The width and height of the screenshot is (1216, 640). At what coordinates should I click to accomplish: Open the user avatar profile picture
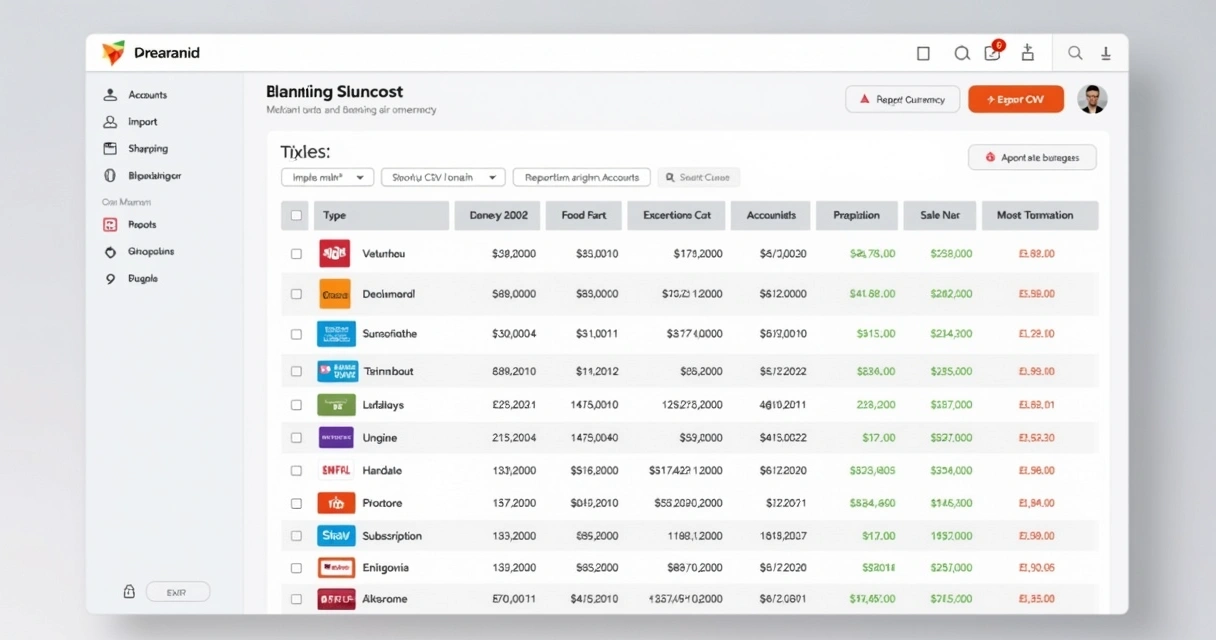[x=1092, y=99]
